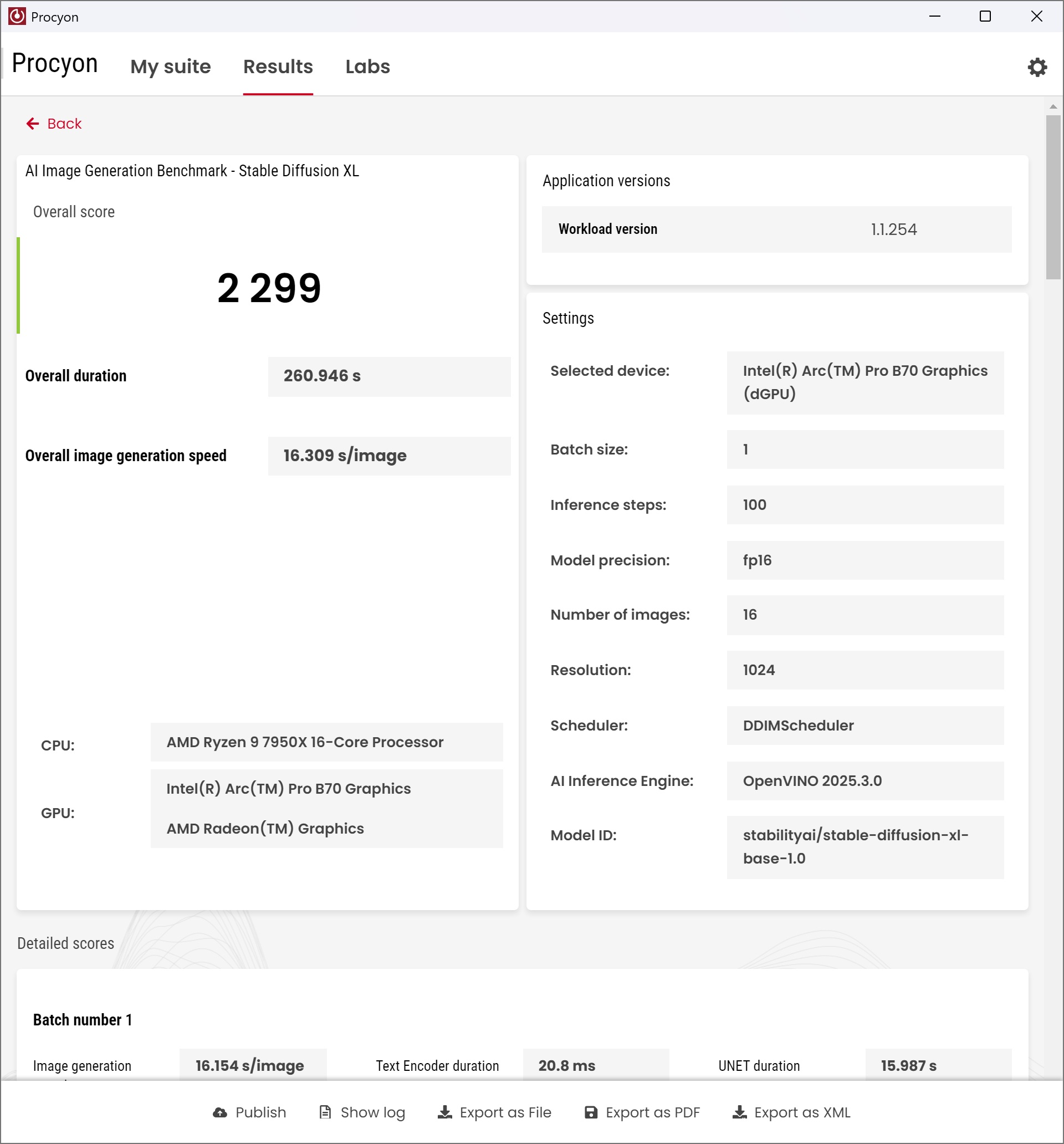Click DDIMScheduler value
Image resolution: width=1064 pixels, height=1144 pixels.
coord(865,726)
